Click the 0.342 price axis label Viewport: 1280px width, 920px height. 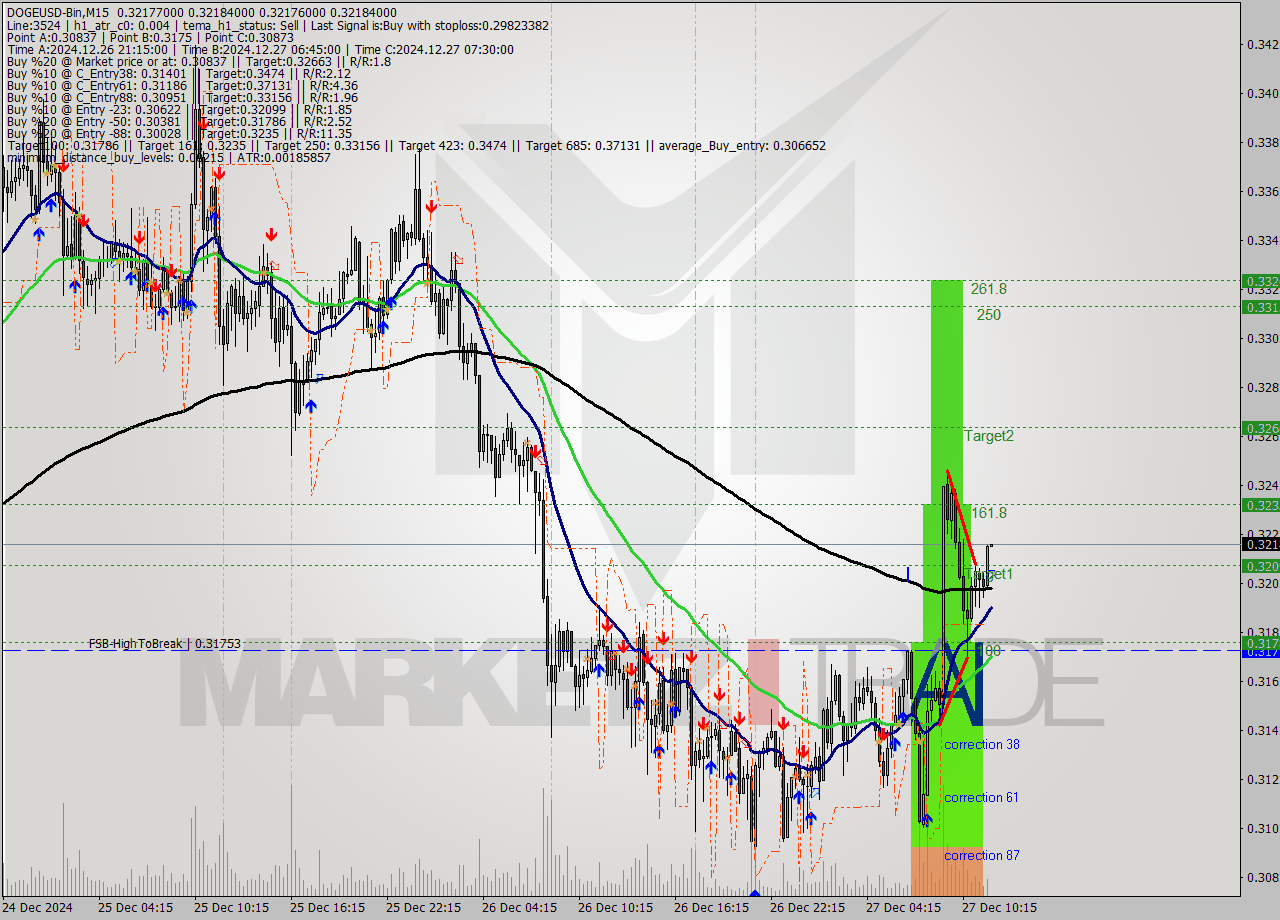pos(1263,44)
